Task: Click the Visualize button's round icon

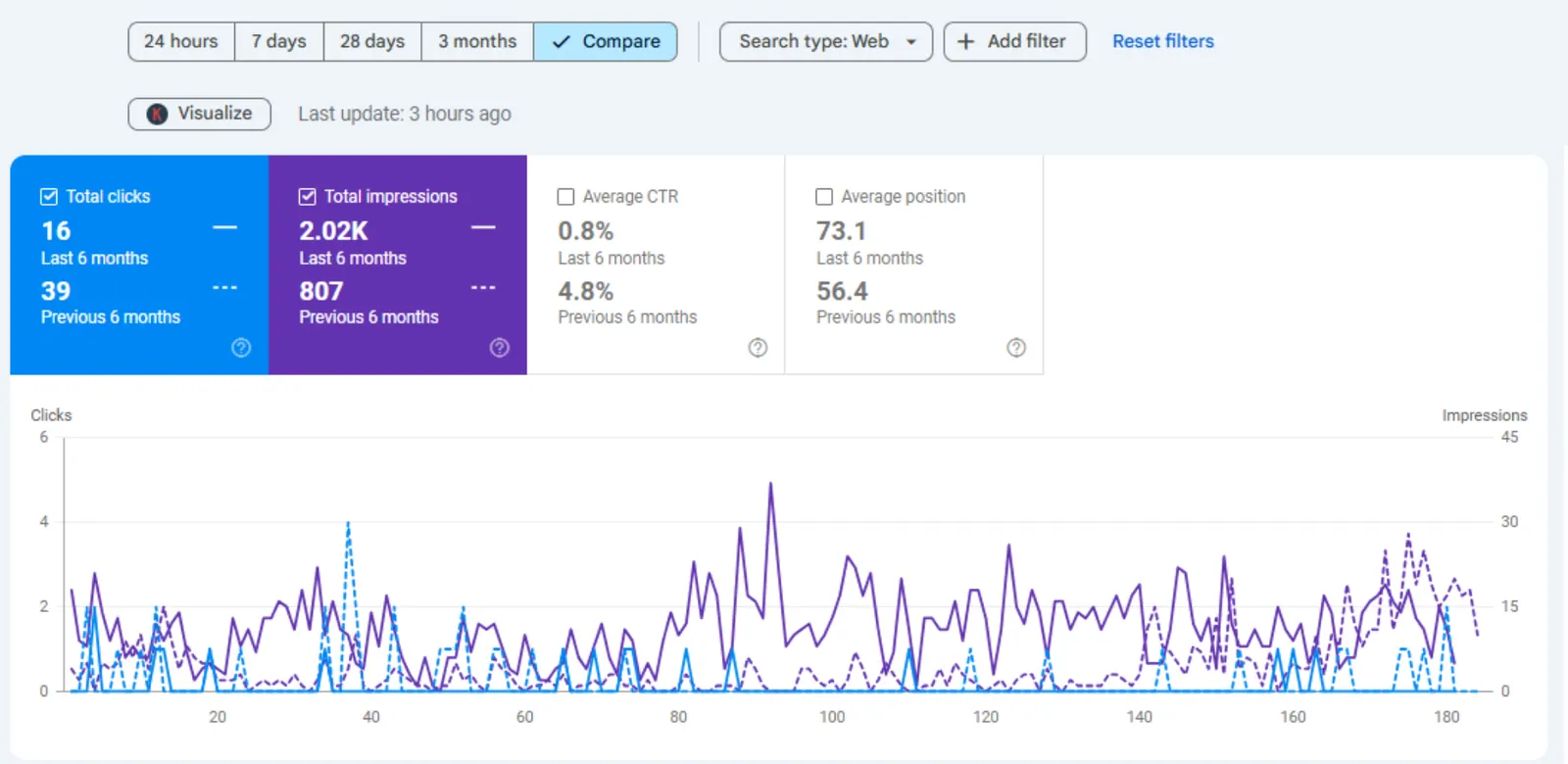Action: click(x=157, y=114)
